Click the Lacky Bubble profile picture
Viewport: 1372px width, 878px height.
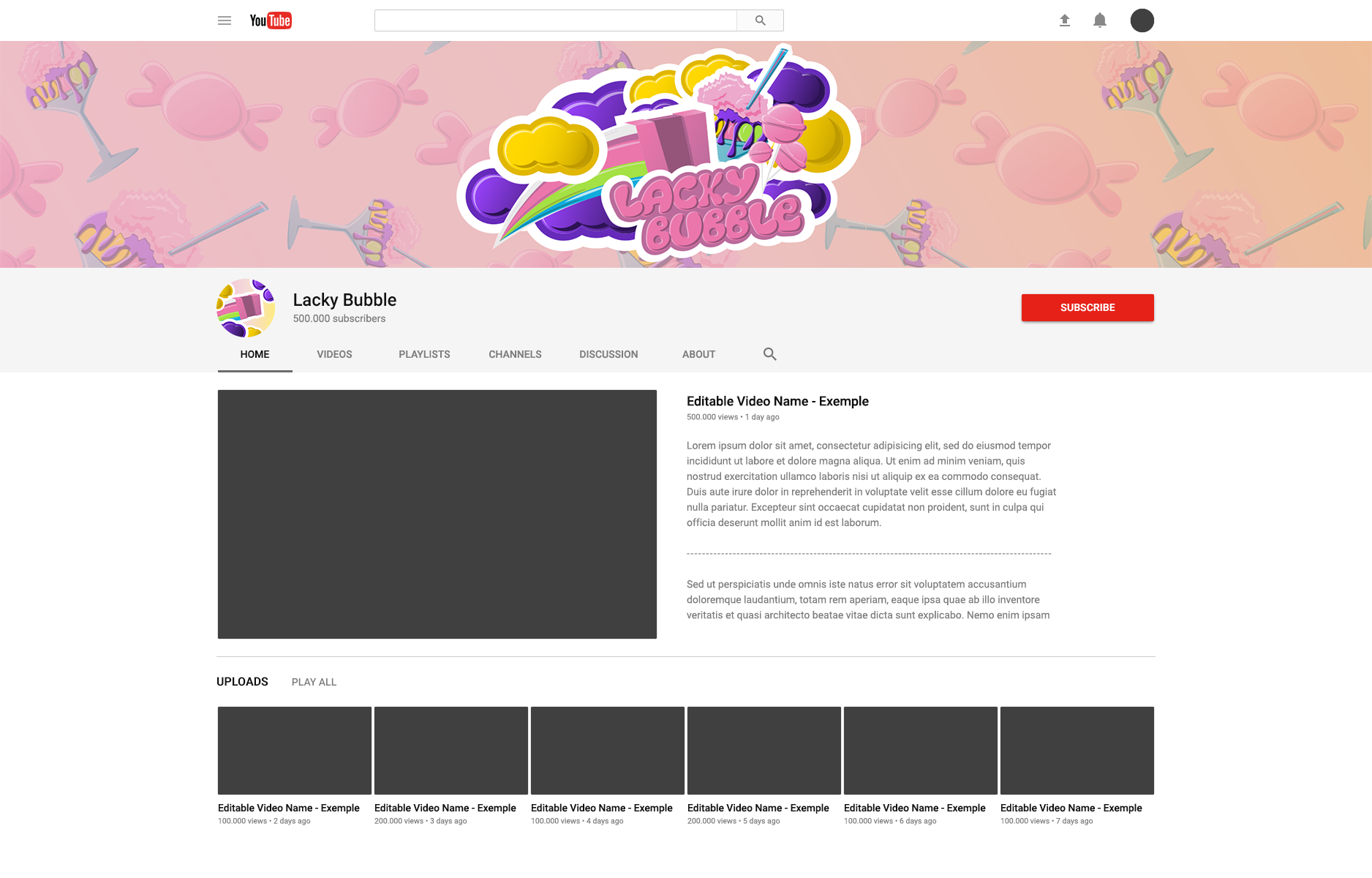(245, 307)
